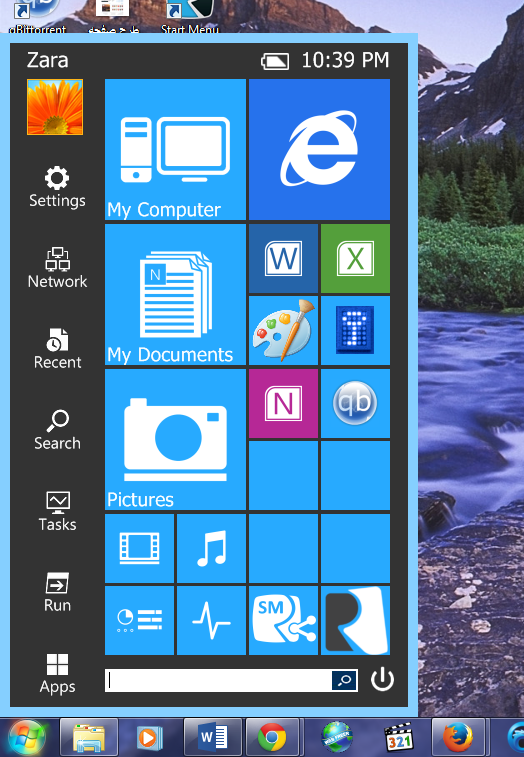The width and height of the screenshot is (524, 757).
Task: Open Google Chrome from taskbar
Action: [272, 738]
